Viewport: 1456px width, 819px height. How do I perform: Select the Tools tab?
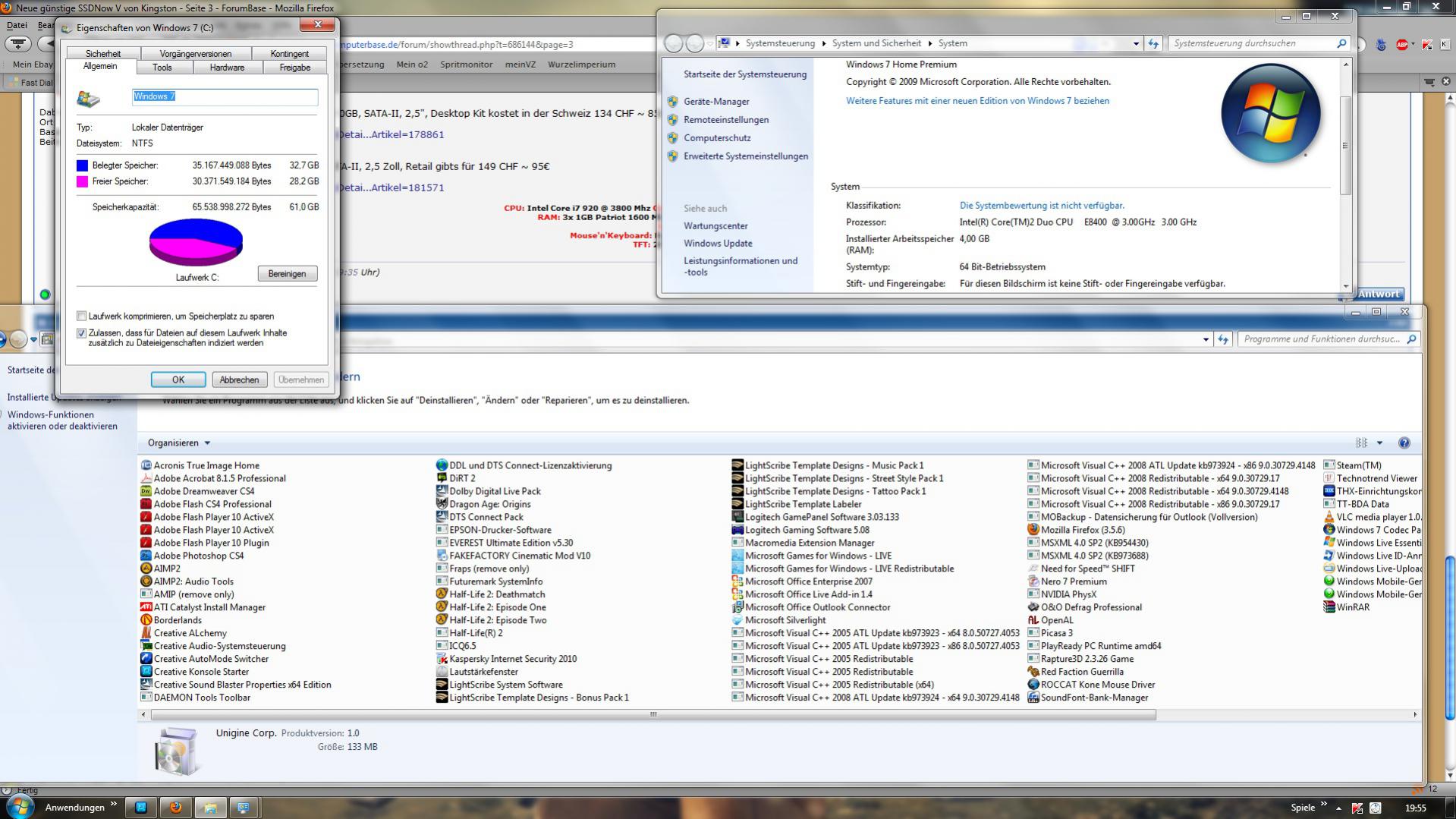pos(162,68)
